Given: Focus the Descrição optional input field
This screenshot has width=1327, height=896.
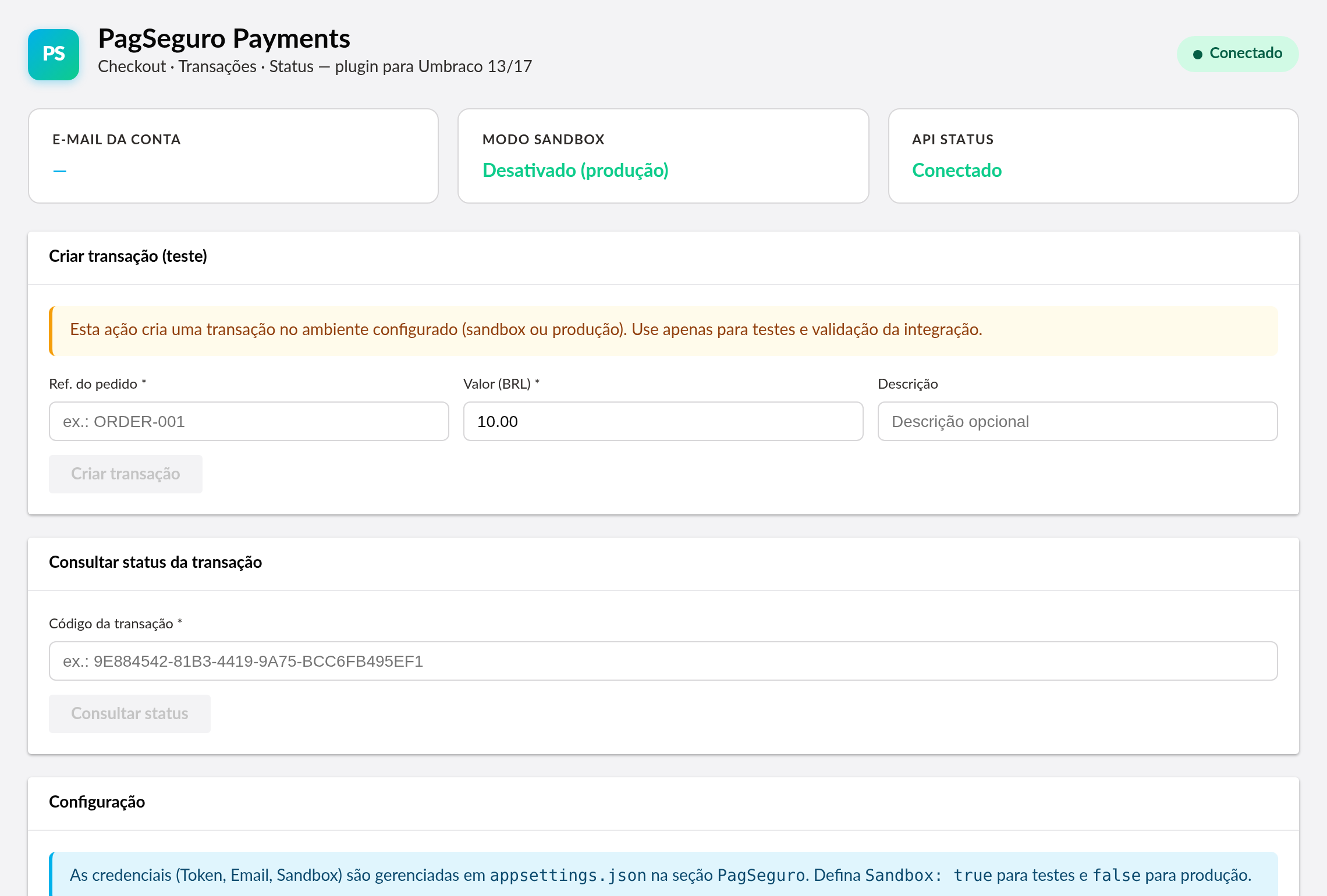Looking at the screenshot, I should (x=1078, y=421).
